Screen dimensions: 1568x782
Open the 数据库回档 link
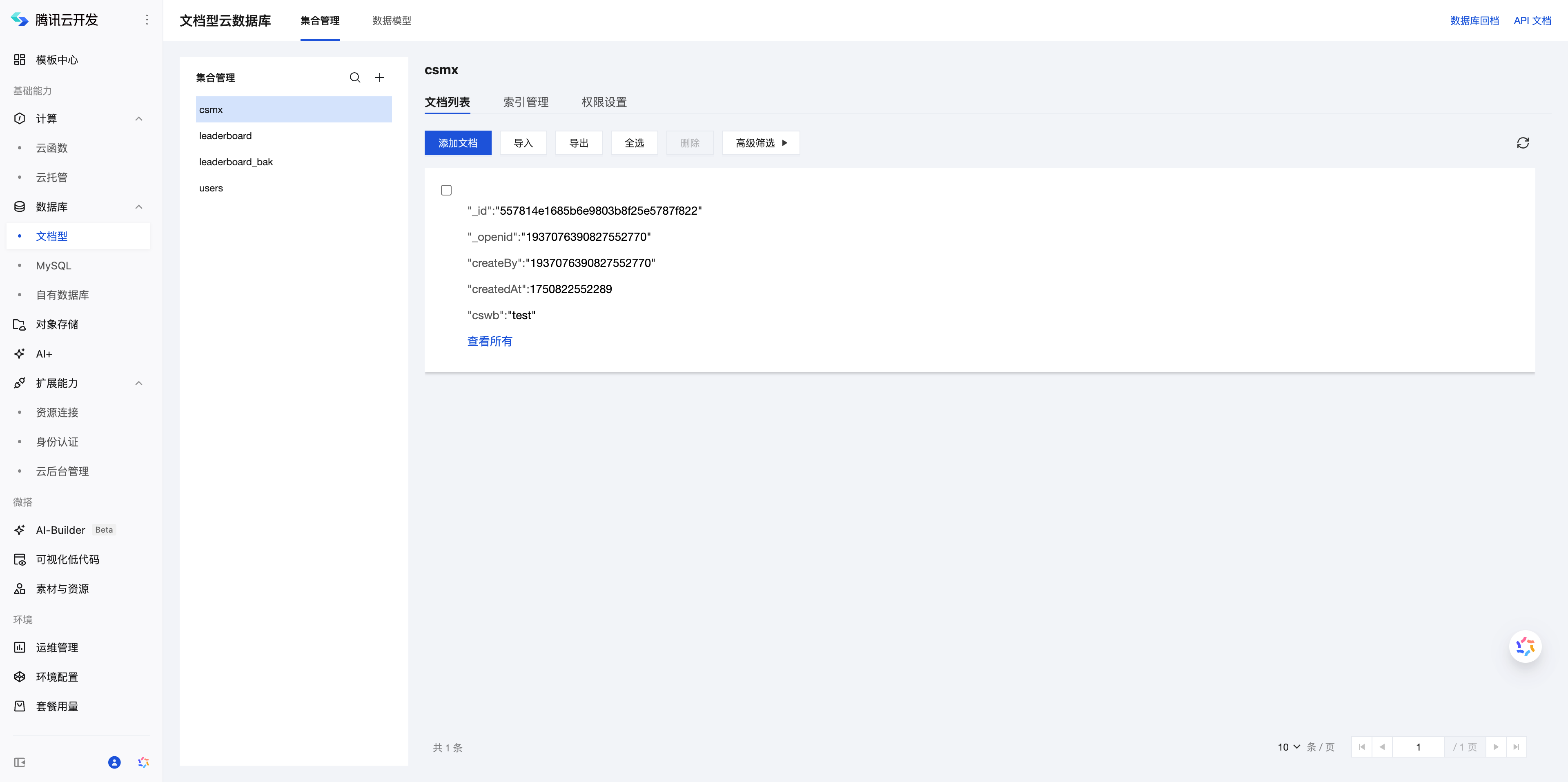pyautogui.click(x=1475, y=21)
